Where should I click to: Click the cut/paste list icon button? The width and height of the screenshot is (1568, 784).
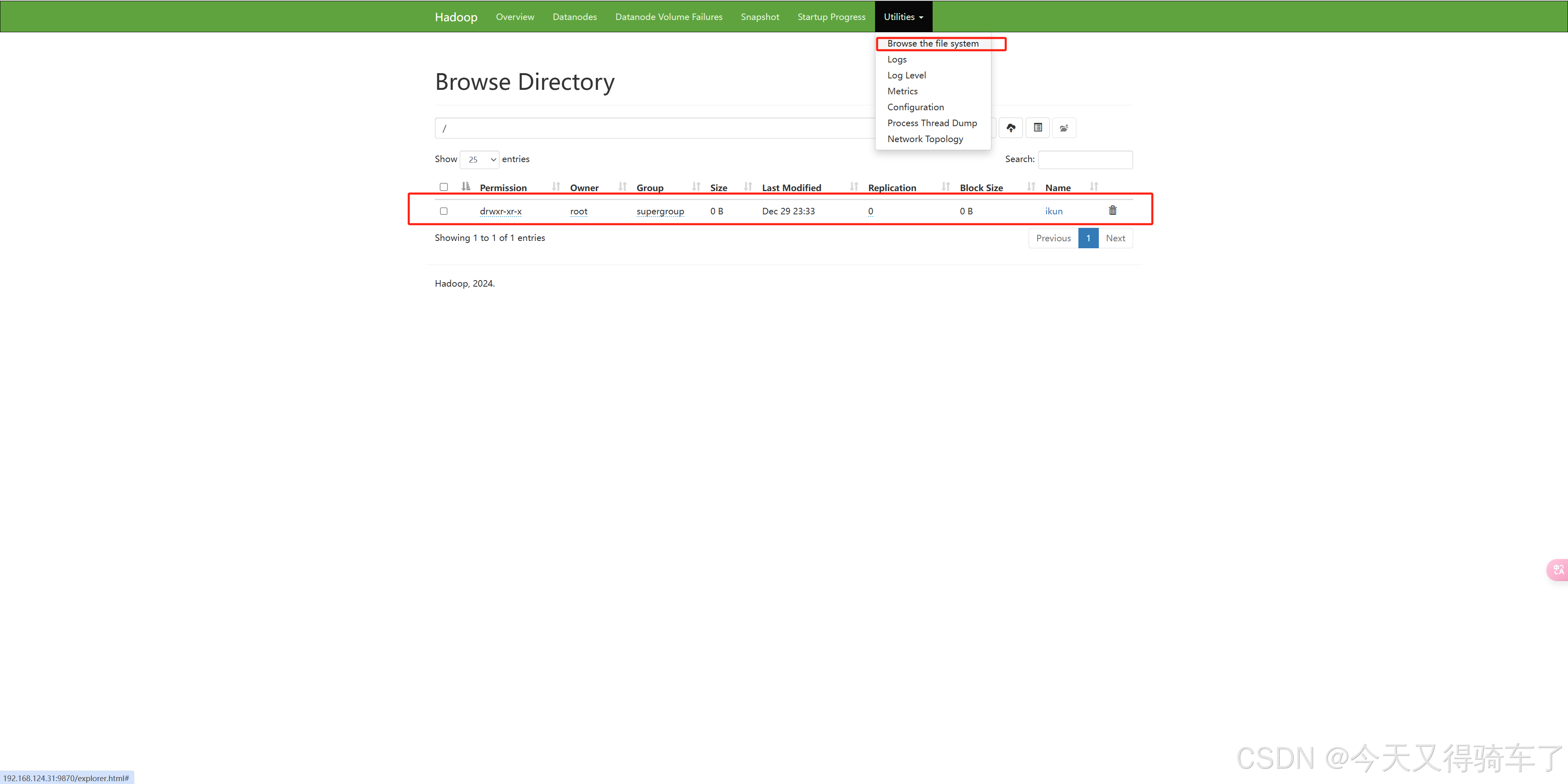click(x=1038, y=128)
